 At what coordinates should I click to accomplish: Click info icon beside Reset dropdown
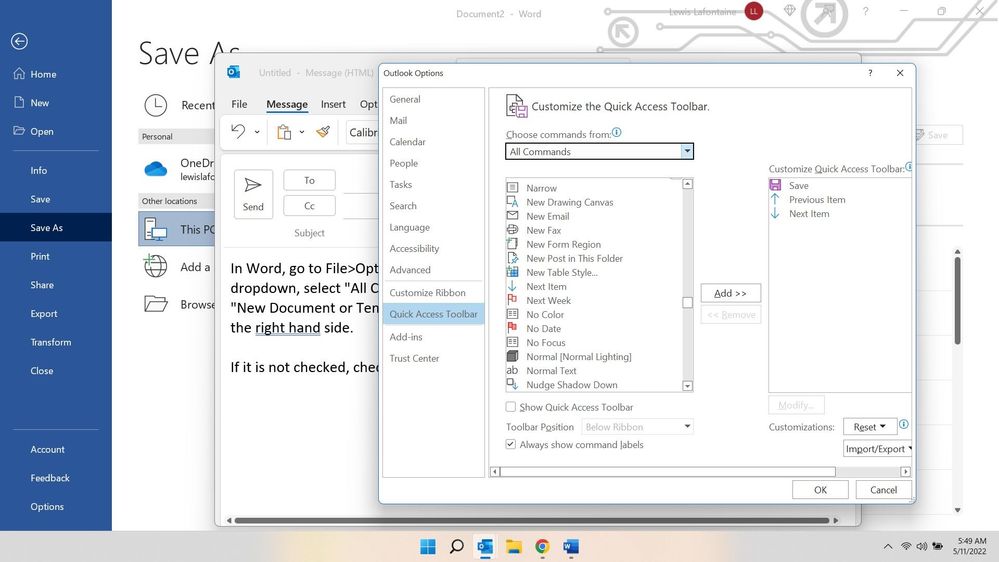tap(903, 424)
